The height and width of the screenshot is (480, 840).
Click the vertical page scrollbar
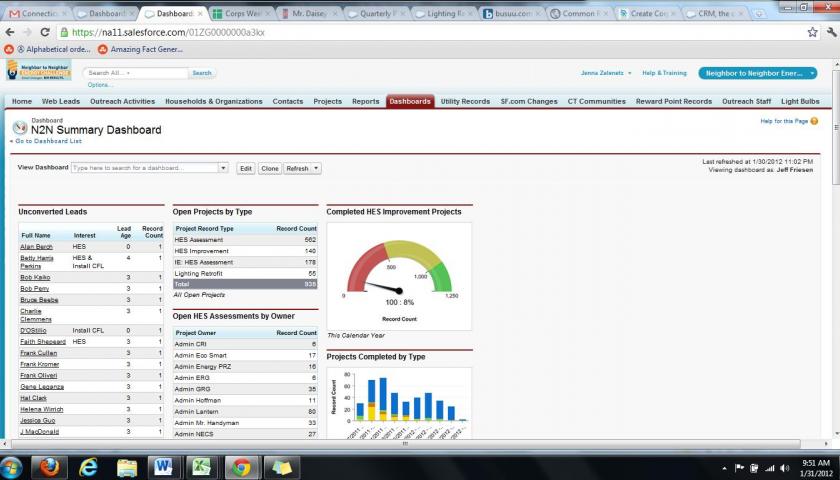835,129
